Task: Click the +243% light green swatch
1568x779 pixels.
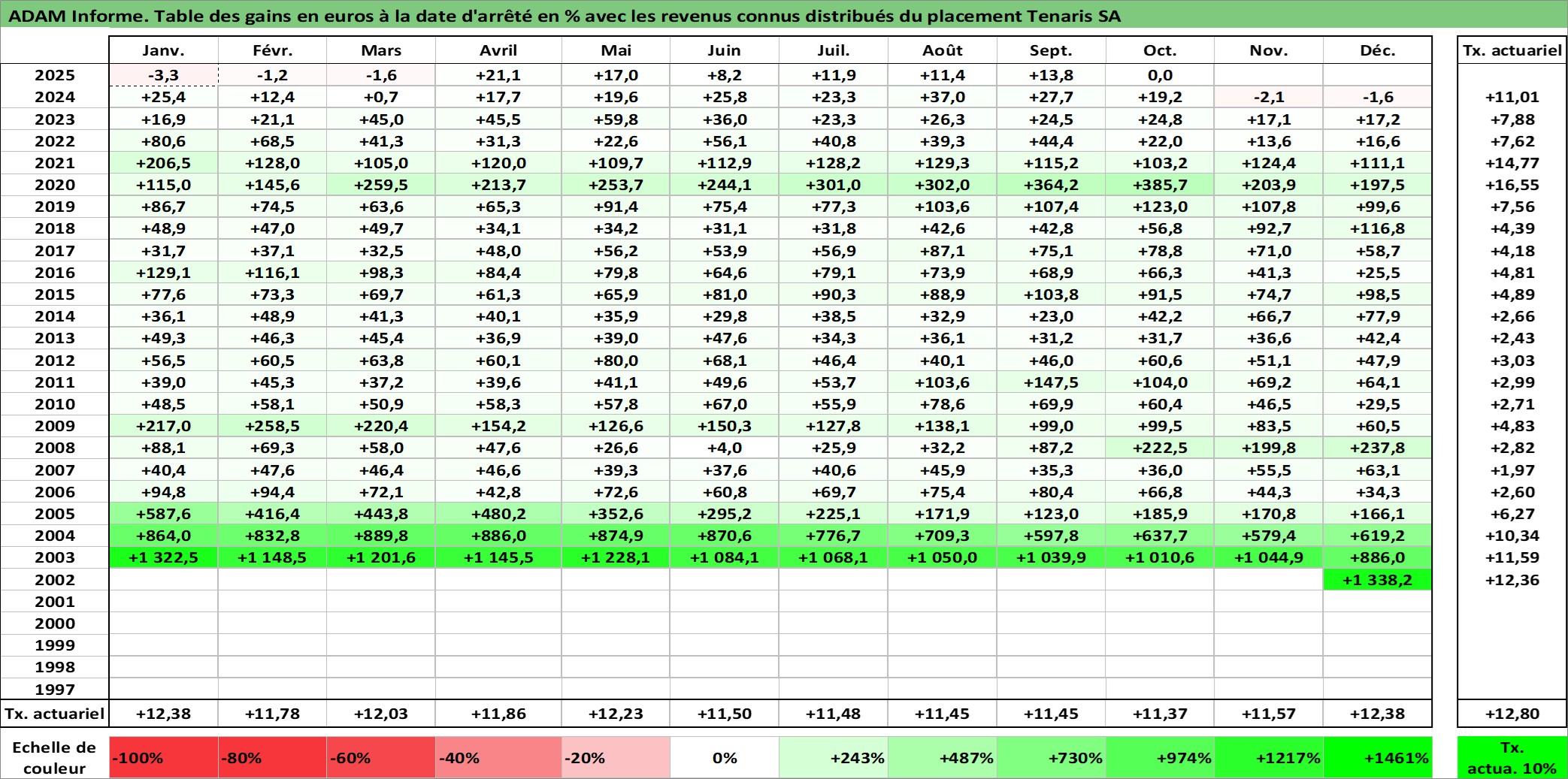Action: pyautogui.click(x=833, y=757)
